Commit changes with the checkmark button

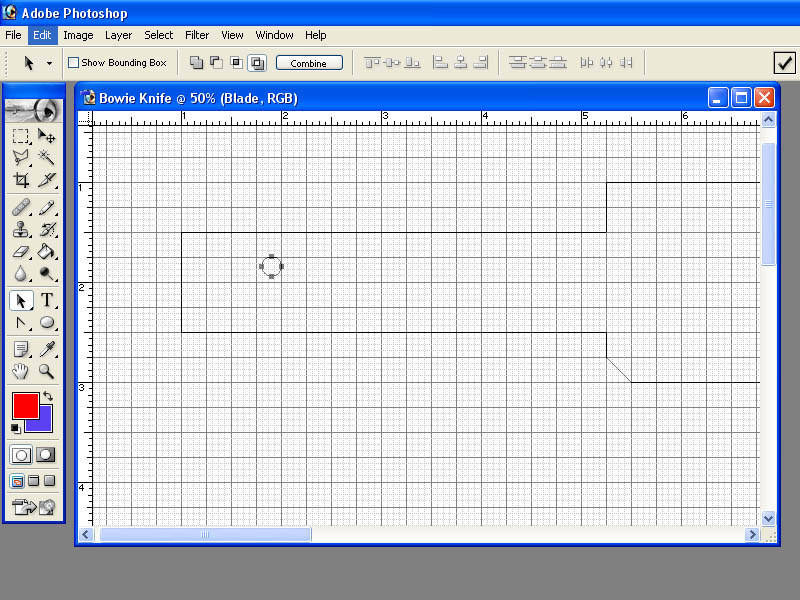(x=784, y=63)
